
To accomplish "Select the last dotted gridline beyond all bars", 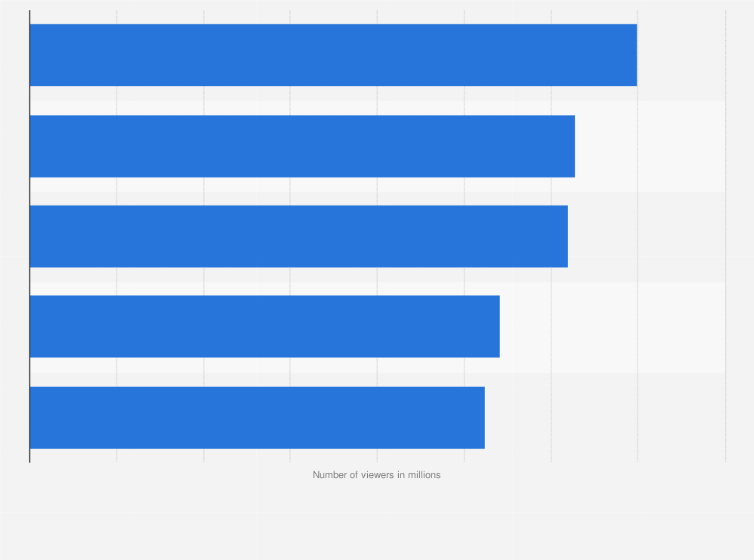I will [725, 236].
